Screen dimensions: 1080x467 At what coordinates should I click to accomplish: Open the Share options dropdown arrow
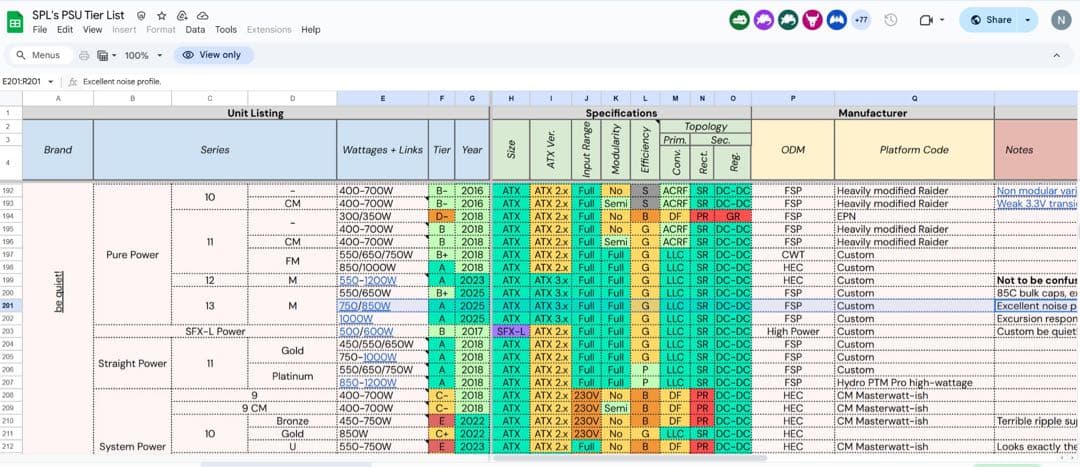pyautogui.click(x=1027, y=20)
